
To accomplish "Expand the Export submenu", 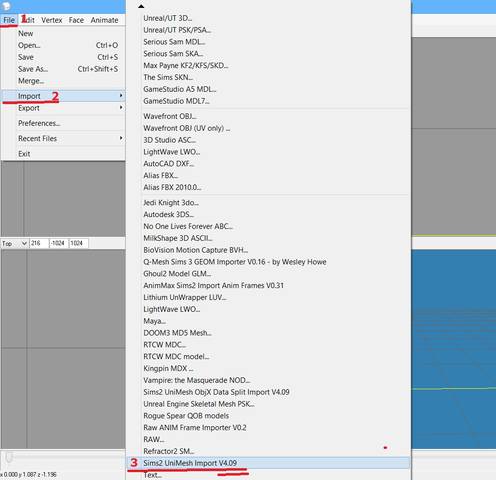I will tap(63, 108).
